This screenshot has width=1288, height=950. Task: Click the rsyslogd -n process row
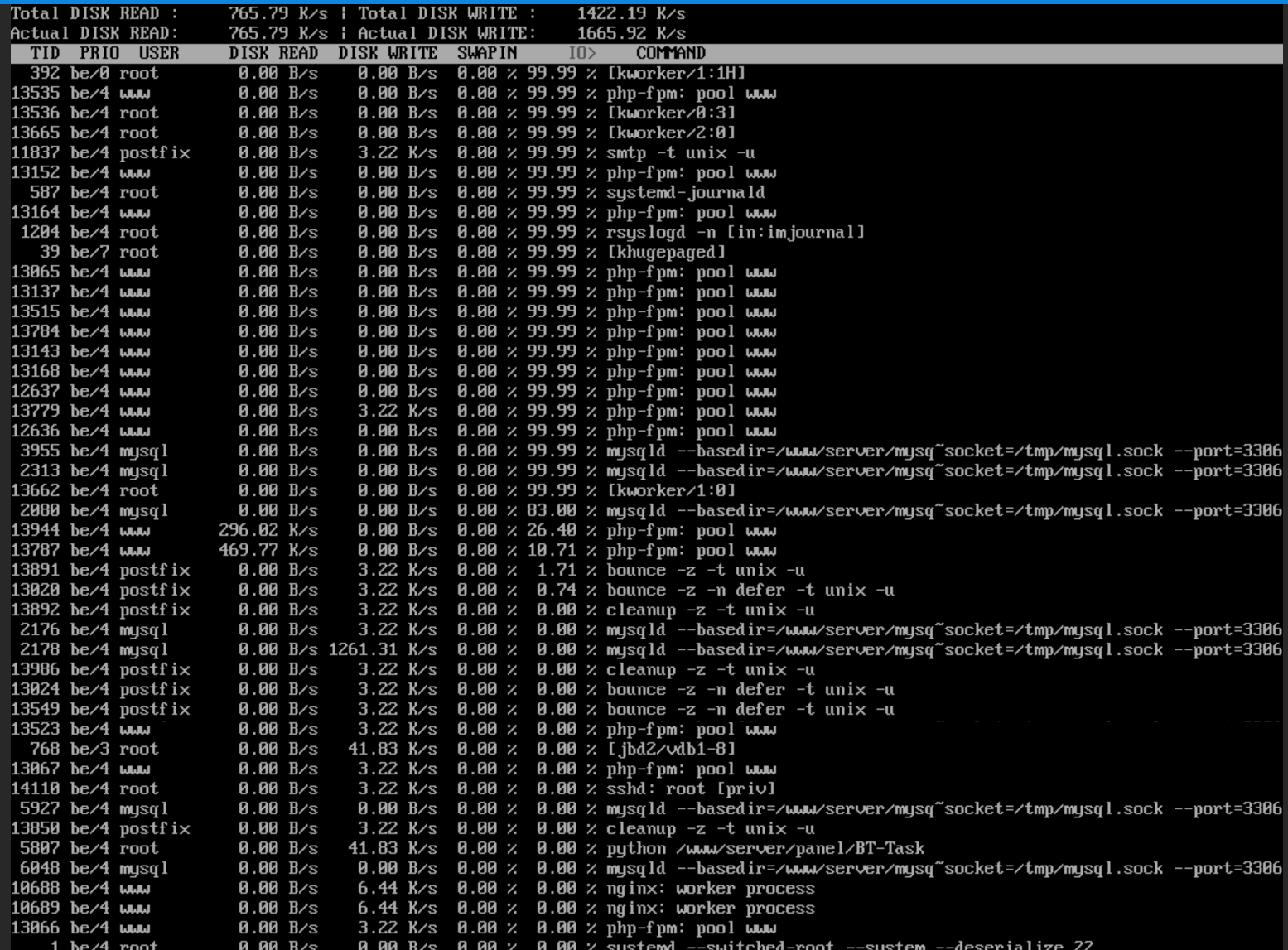click(x=646, y=232)
